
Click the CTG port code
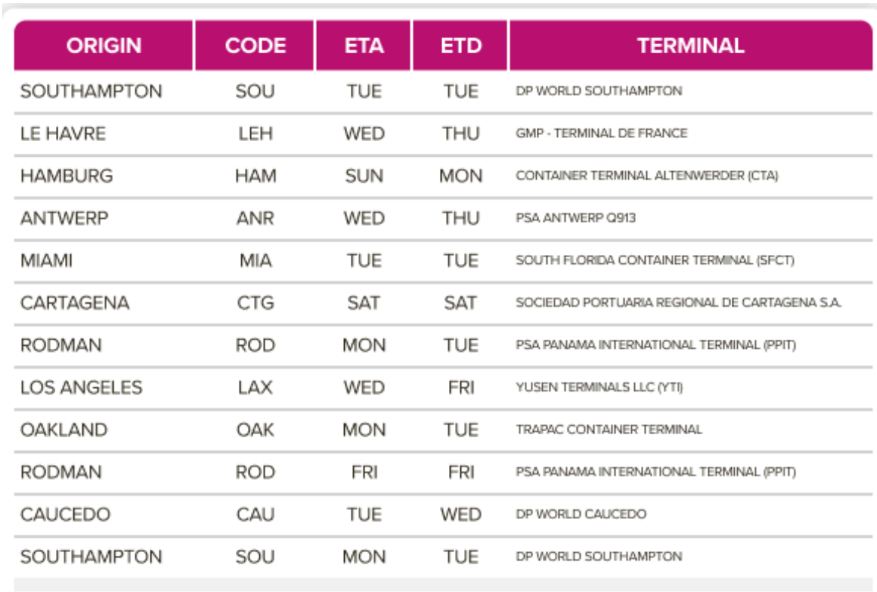click(x=255, y=303)
